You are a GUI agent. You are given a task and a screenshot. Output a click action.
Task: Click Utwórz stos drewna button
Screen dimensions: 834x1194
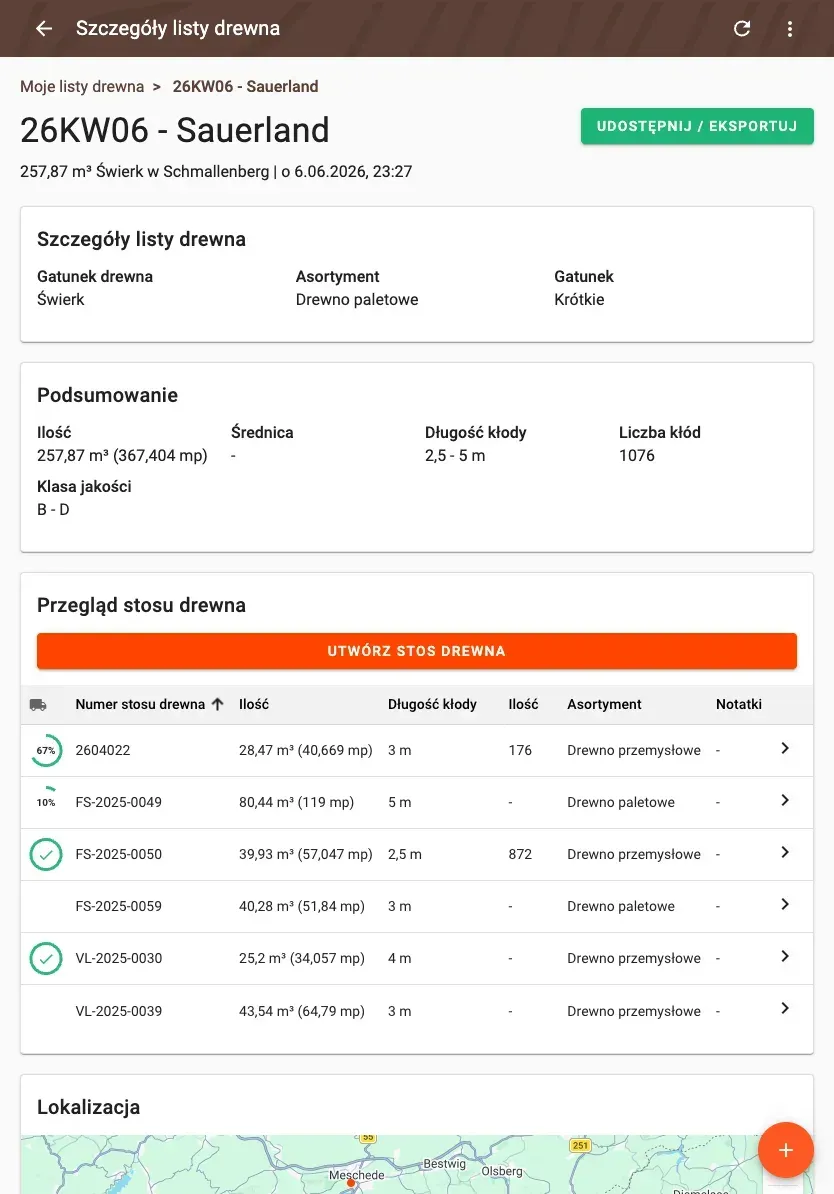click(417, 651)
